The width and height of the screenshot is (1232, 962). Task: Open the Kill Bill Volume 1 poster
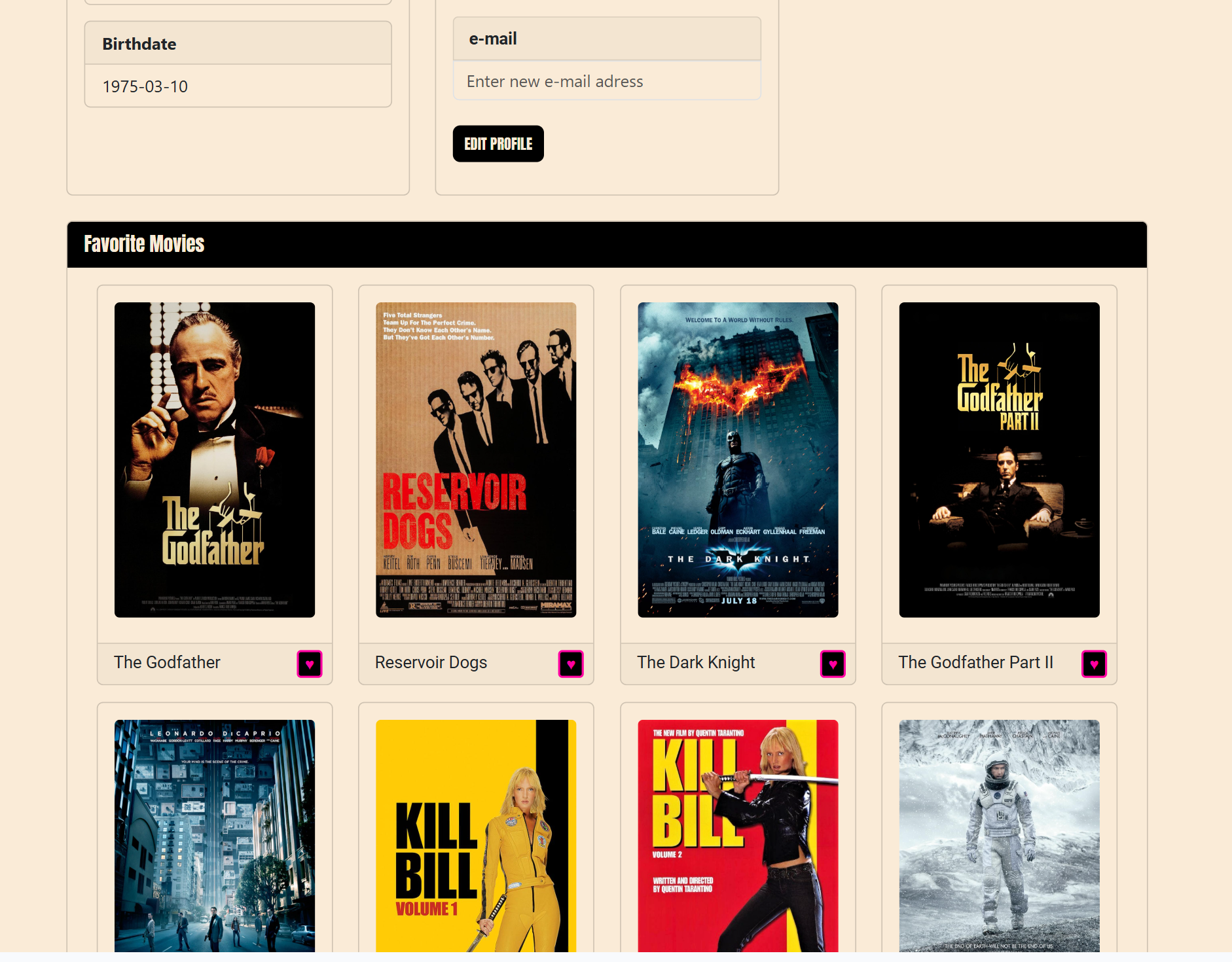point(476,836)
